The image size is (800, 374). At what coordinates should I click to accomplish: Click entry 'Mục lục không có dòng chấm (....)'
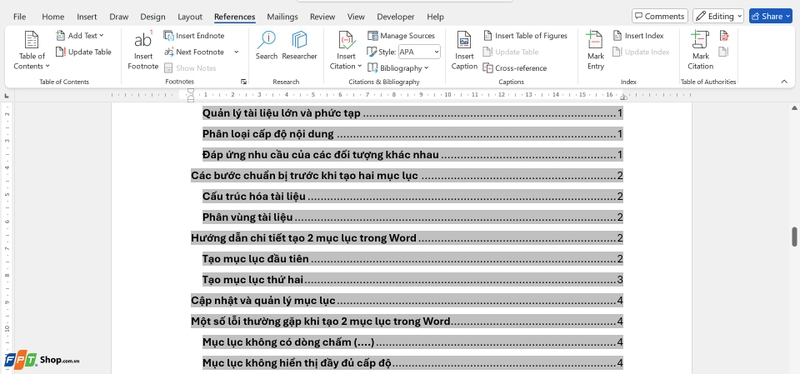(x=288, y=342)
